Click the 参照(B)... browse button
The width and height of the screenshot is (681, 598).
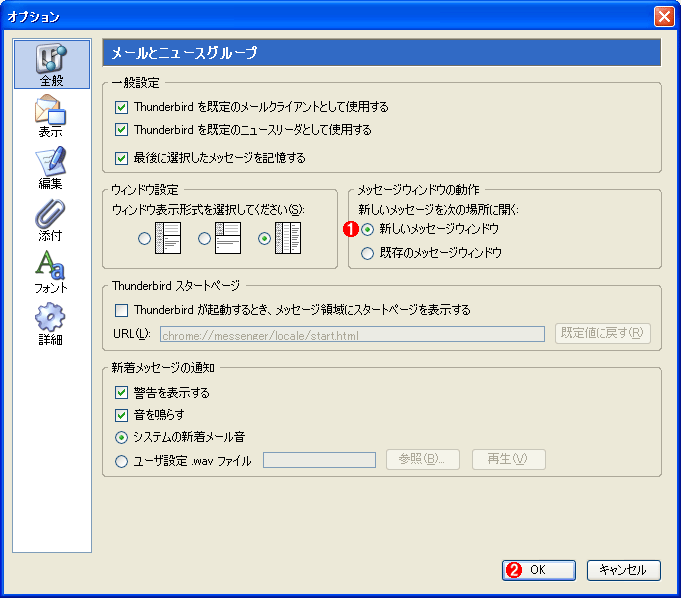tap(423, 459)
